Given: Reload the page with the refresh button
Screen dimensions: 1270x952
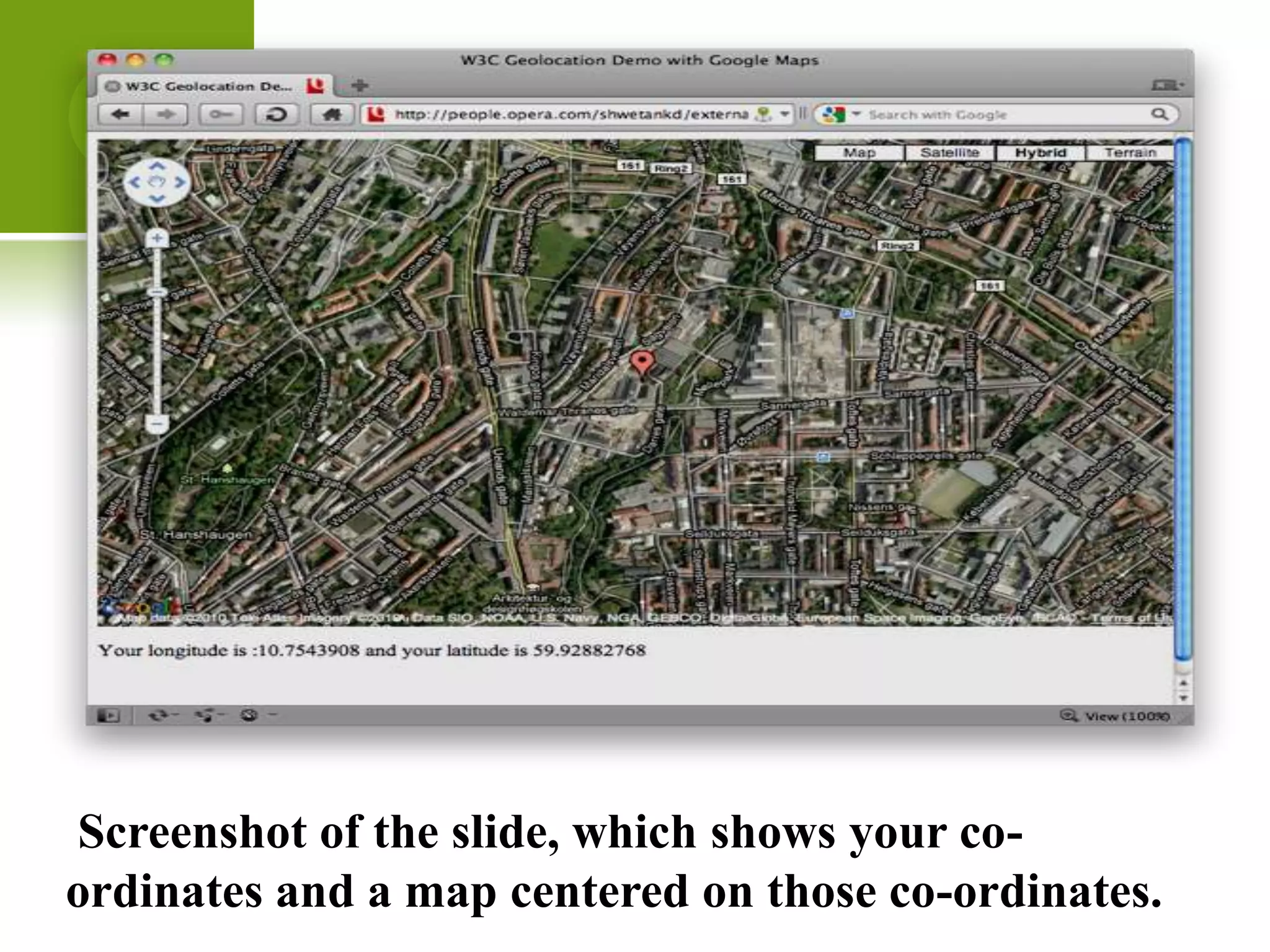Looking at the screenshot, I should pyautogui.click(x=276, y=115).
